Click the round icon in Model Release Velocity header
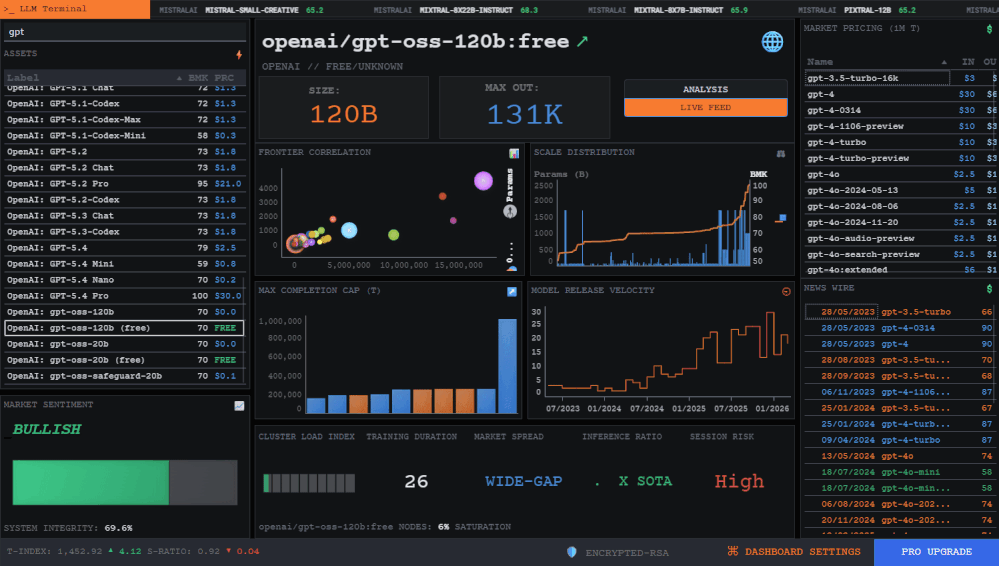999x566 pixels. [x=786, y=291]
